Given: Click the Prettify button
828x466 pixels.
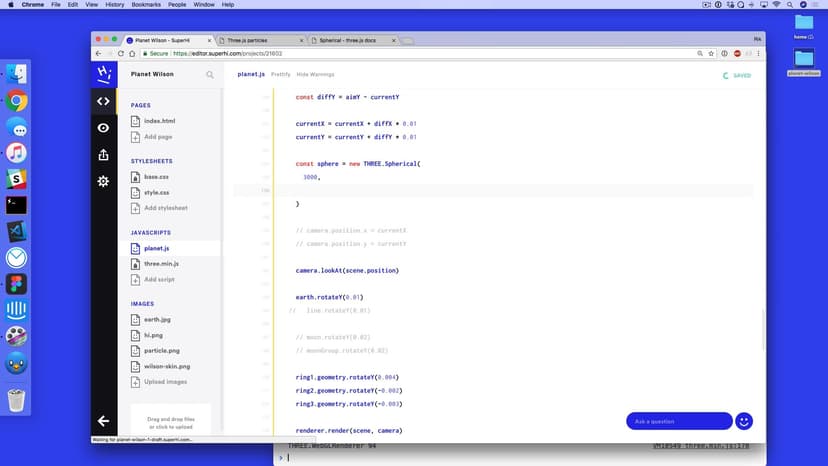Looking at the screenshot, I should click(281, 75).
